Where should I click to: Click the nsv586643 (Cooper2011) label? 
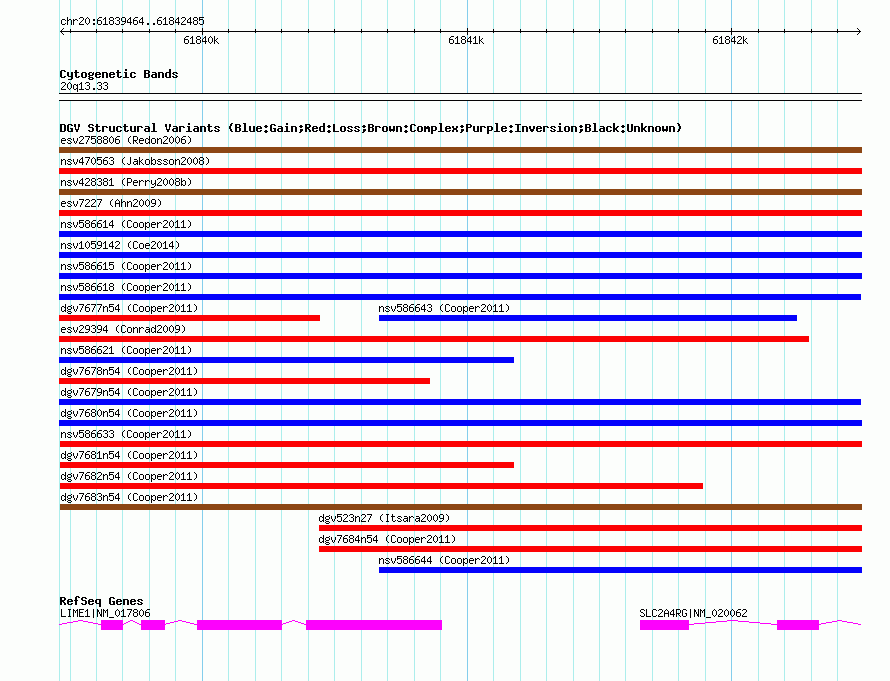point(444,308)
